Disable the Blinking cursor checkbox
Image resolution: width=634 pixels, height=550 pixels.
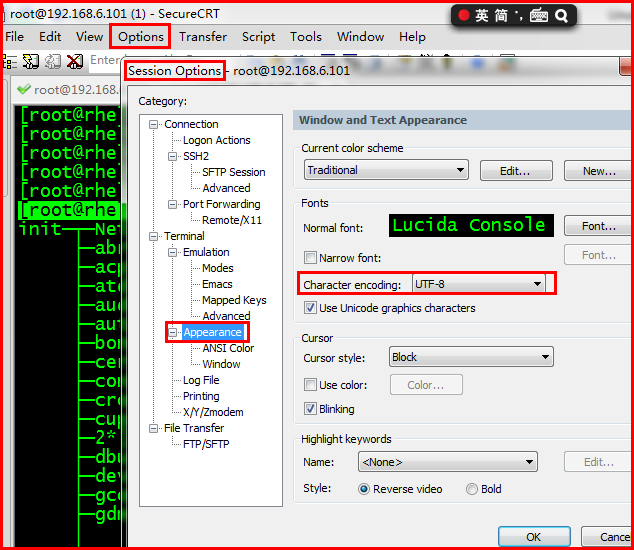tap(310, 408)
